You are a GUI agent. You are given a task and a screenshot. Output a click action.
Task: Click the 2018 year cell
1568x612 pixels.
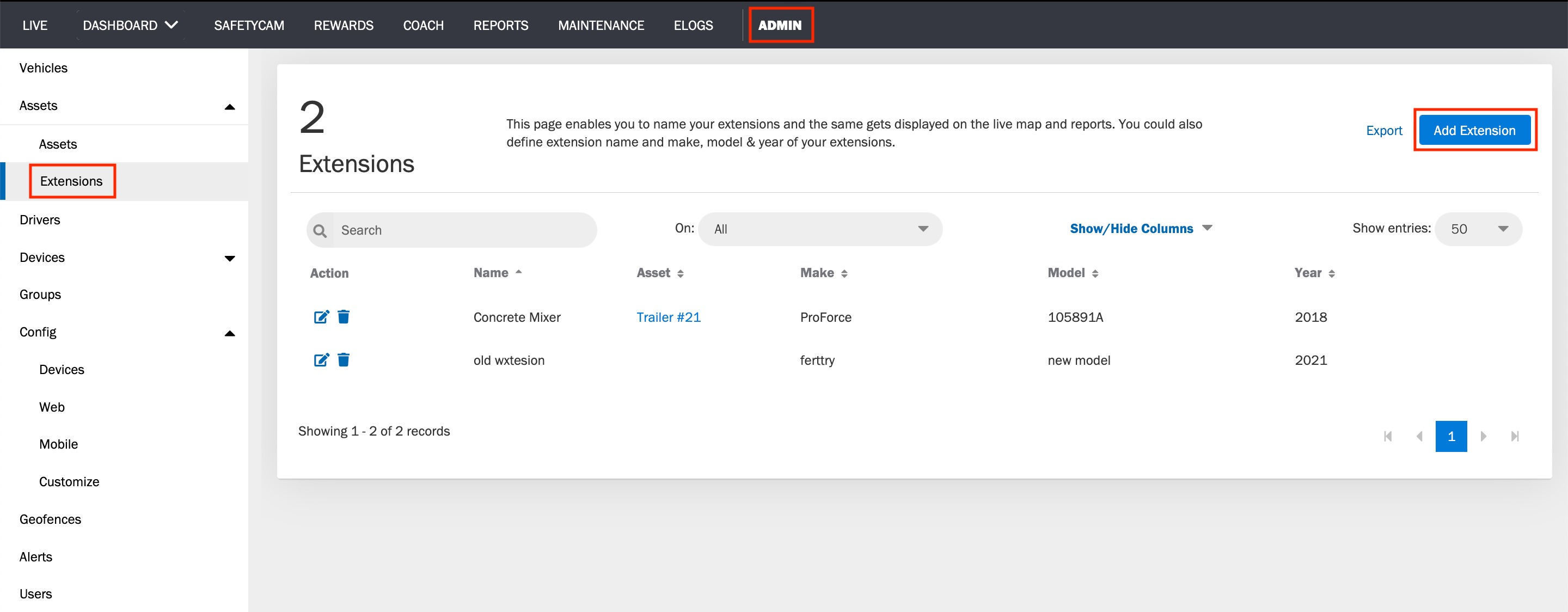point(1310,317)
